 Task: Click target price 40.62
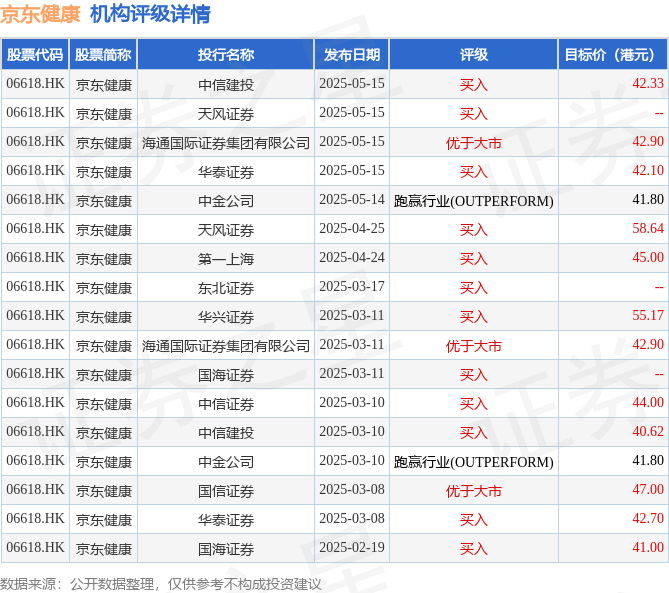tap(648, 431)
